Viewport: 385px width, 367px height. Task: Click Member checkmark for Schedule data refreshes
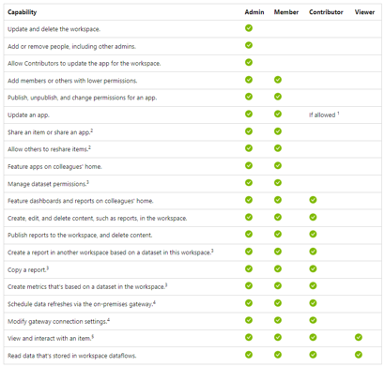(278, 303)
